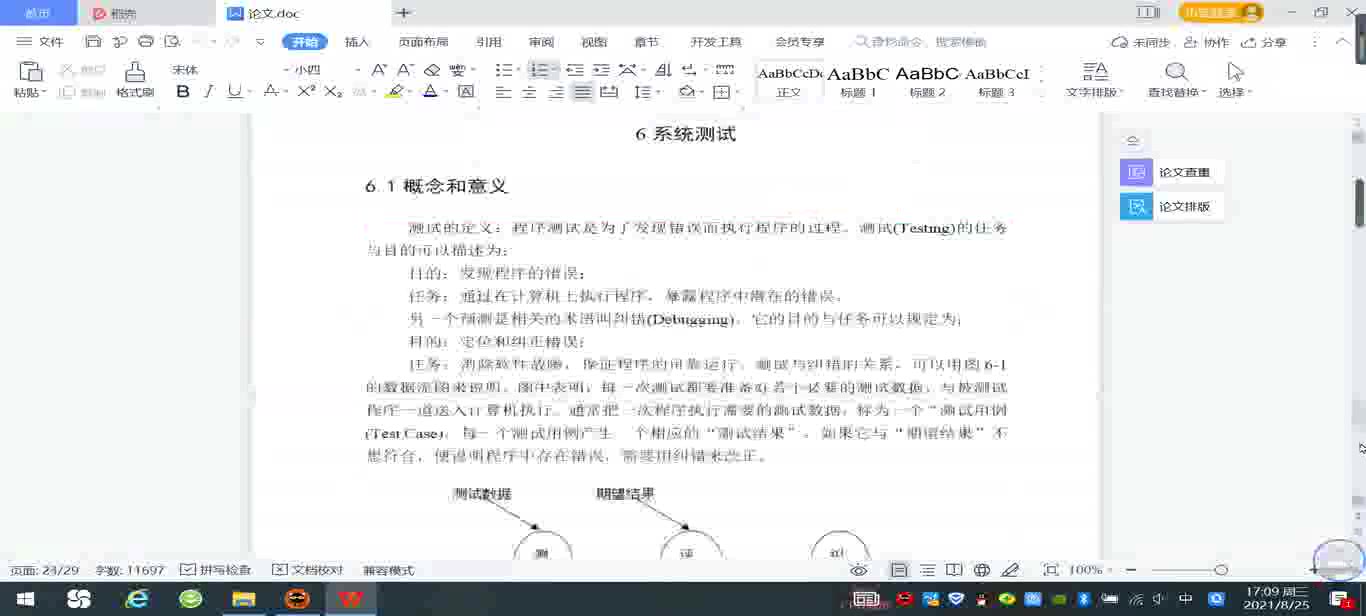The width and height of the screenshot is (1366, 616).
Task: Click the Increase Indent icon
Action: (601, 70)
